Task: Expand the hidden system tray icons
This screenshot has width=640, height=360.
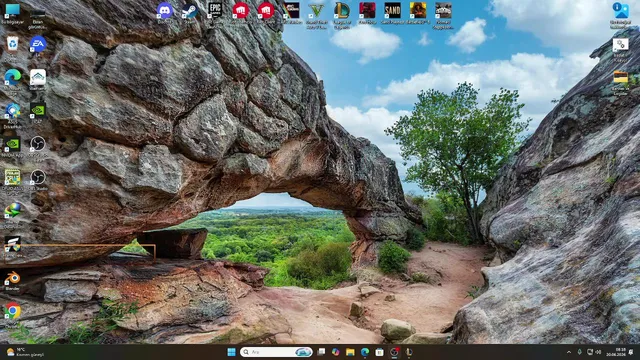Action: [569, 352]
